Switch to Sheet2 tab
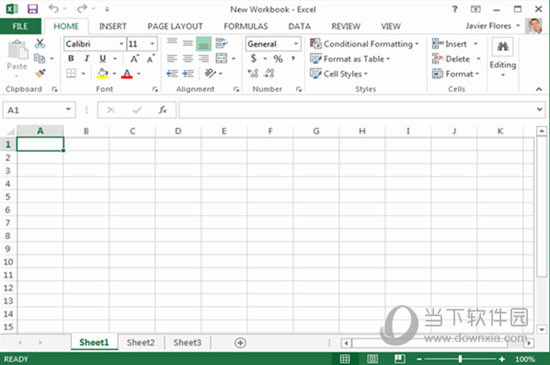Image resolution: width=550 pixels, height=365 pixels. [141, 343]
